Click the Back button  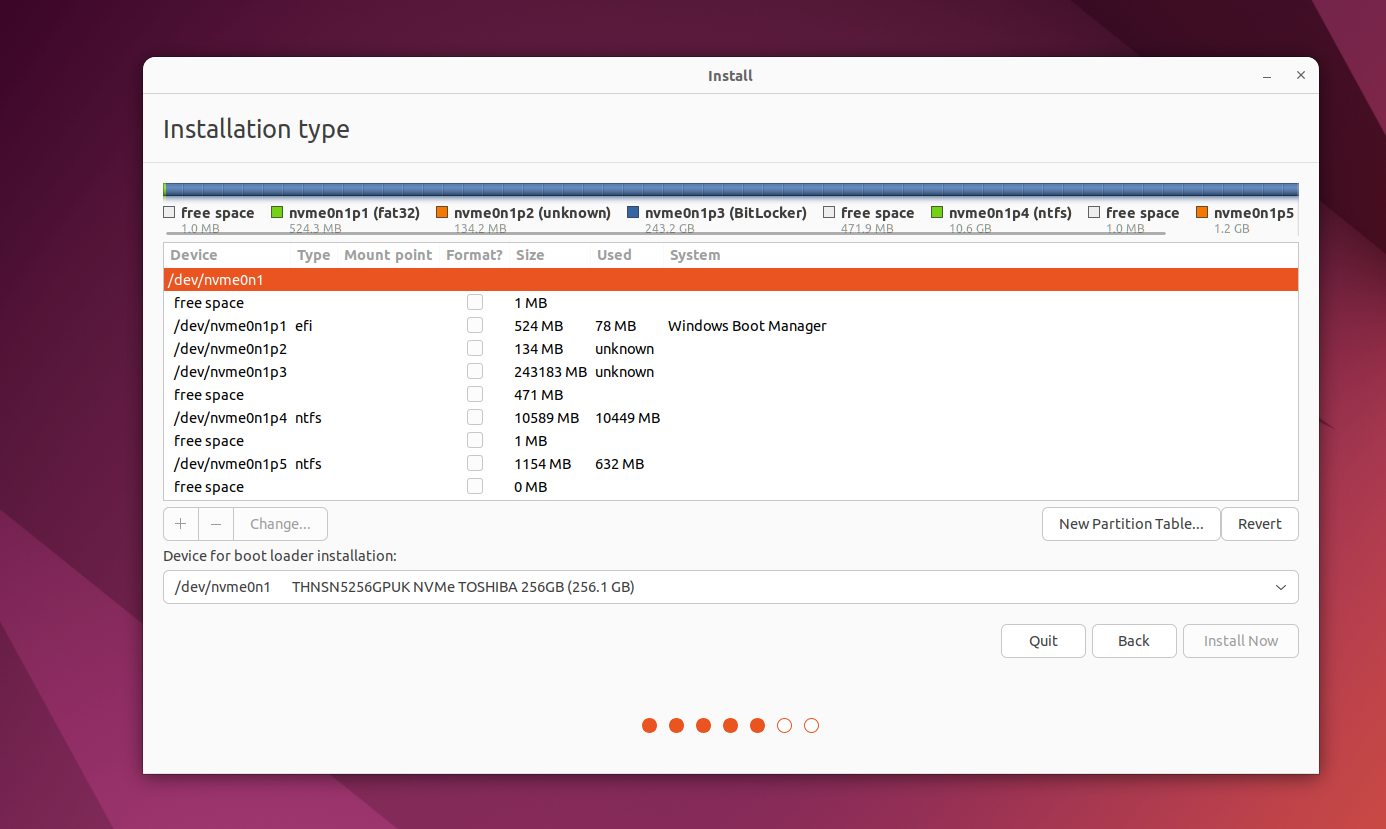point(1134,640)
